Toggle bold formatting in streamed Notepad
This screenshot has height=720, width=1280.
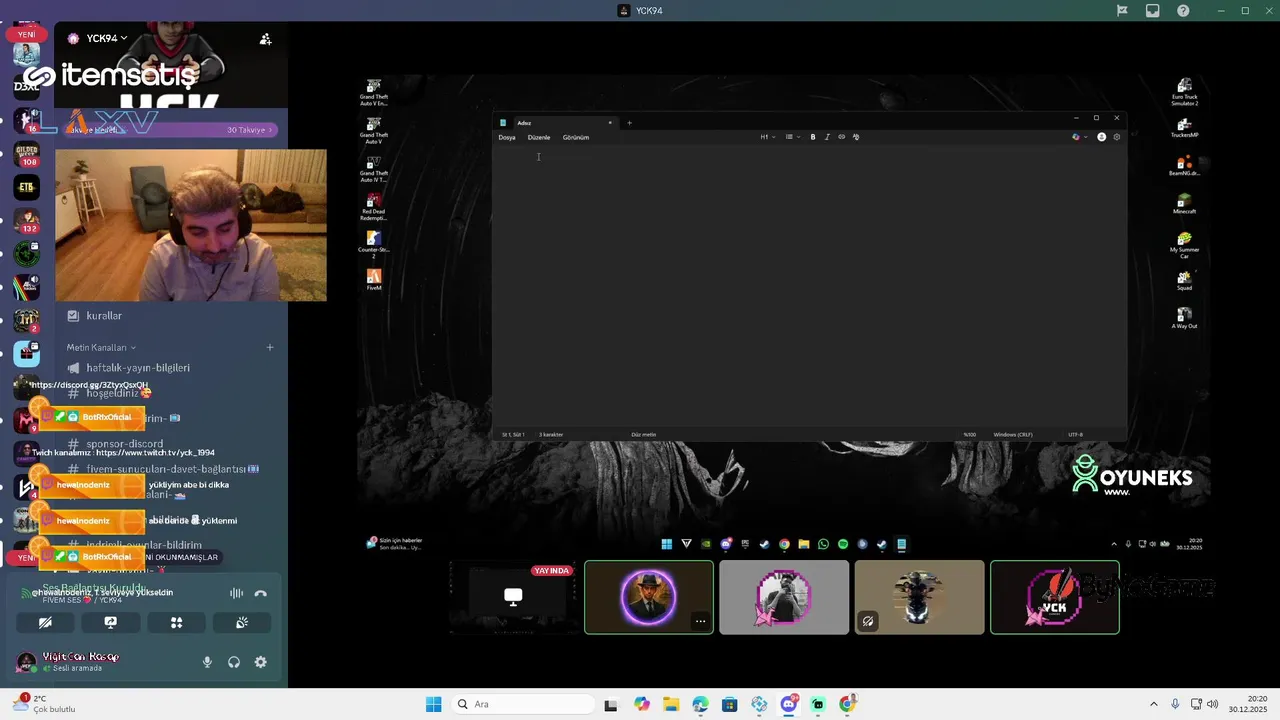coord(813,137)
